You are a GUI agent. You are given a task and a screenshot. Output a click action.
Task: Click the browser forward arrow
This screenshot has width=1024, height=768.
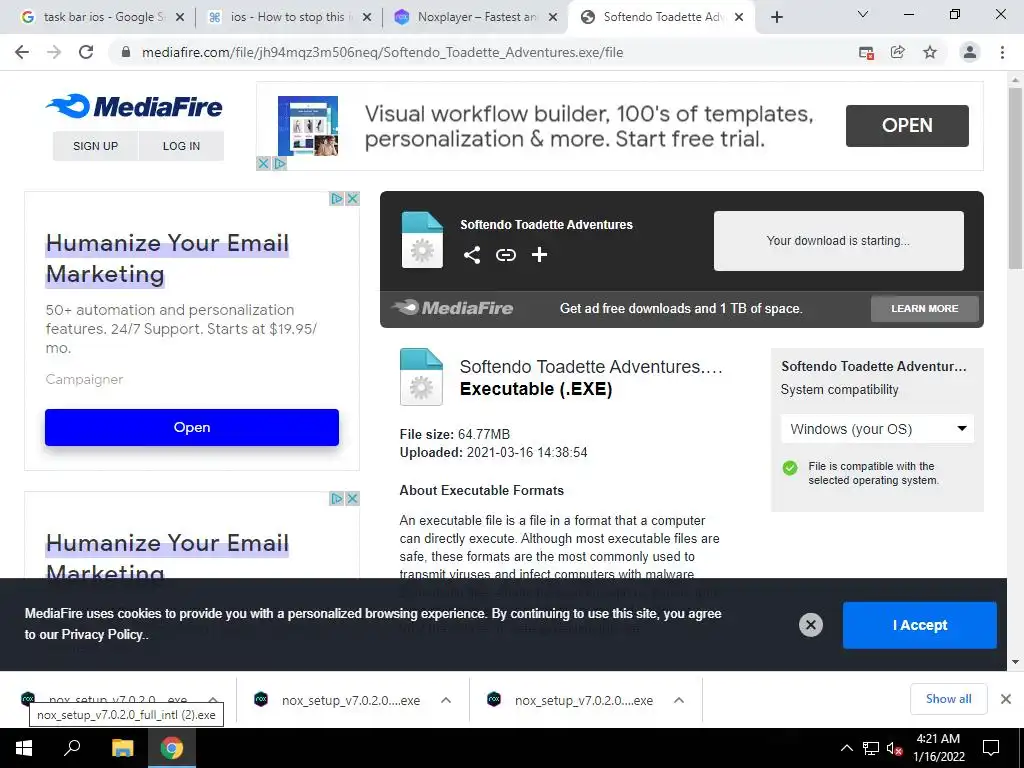point(54,52)
